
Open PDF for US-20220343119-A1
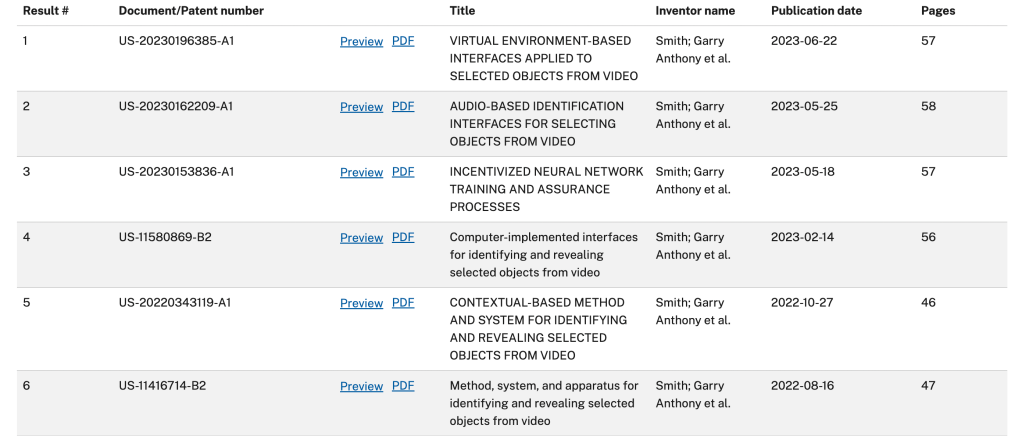pyautogui.click(x=403, y=303)
